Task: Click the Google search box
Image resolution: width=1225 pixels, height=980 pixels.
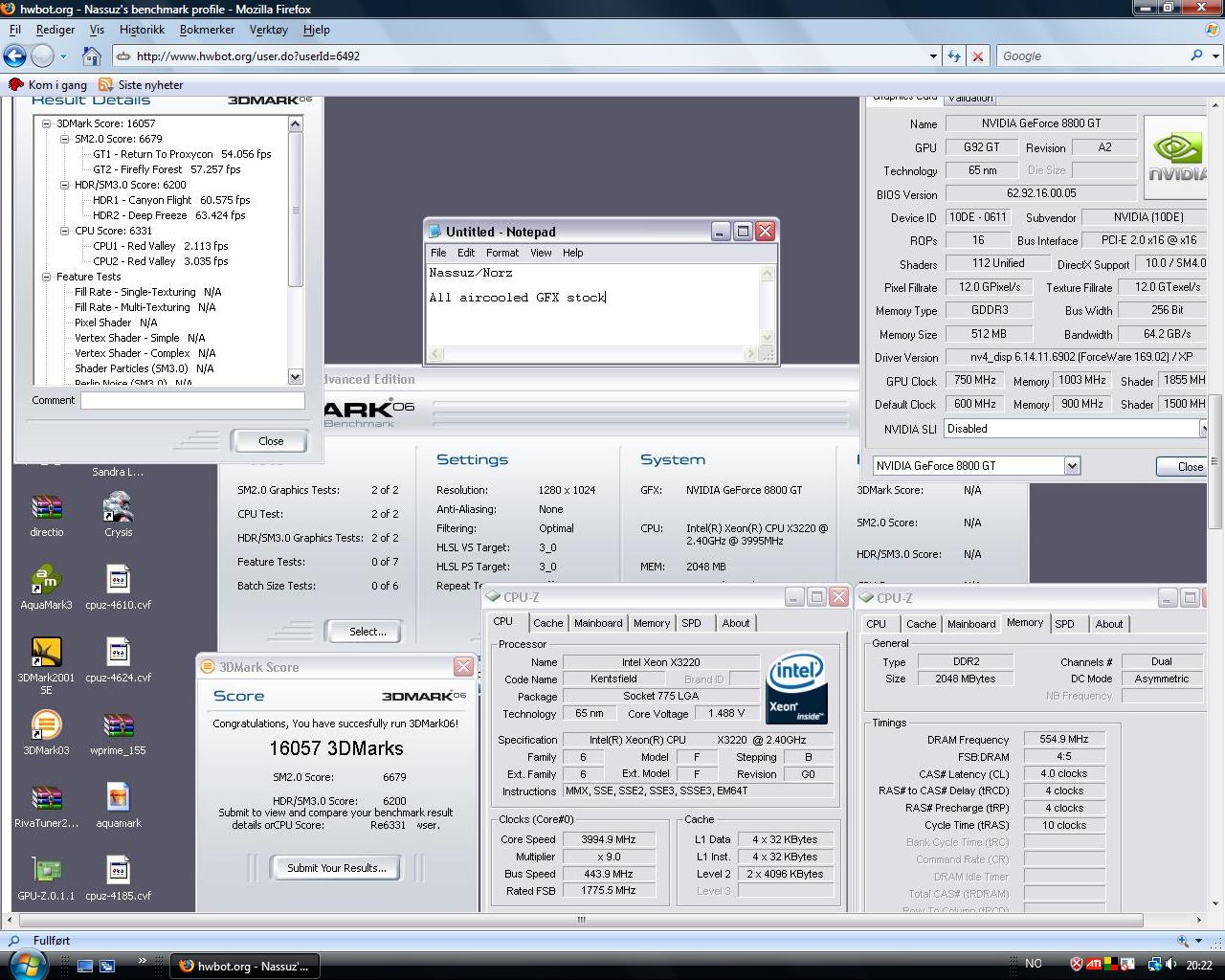Action: [x=1092, y=56]
